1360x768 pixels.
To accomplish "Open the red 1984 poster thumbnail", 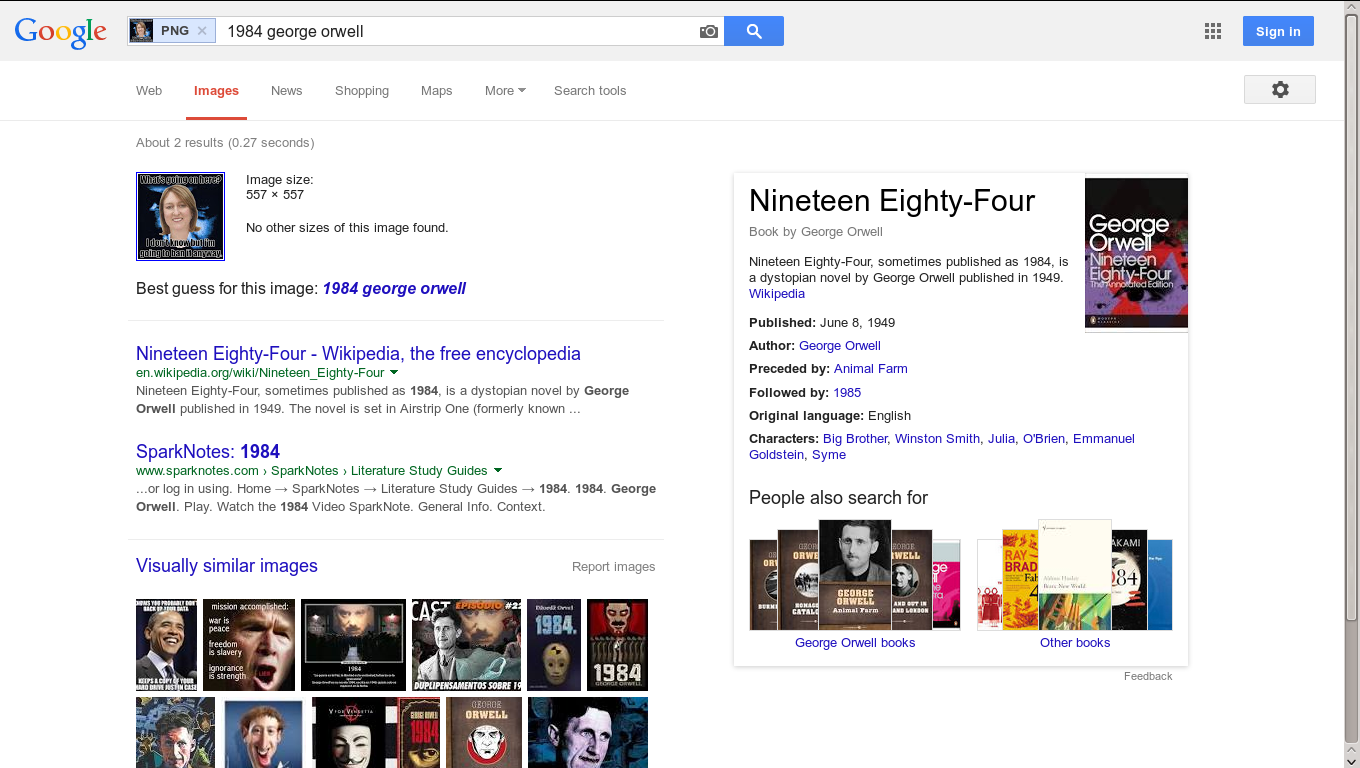I will [617, 645].
